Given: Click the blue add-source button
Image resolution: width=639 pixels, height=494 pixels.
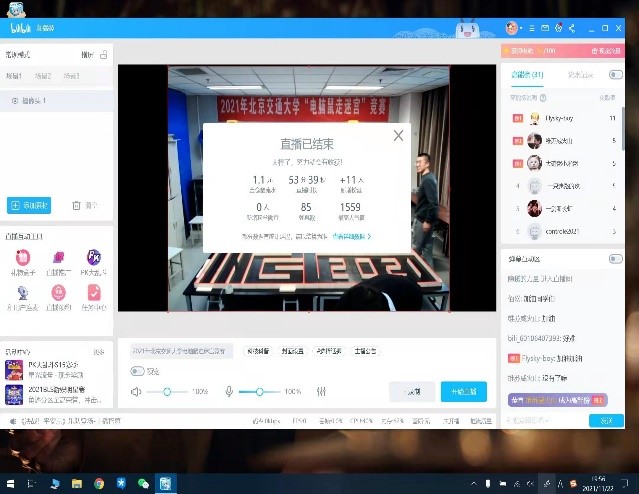Looking at the screenshot, I should 29,205.
